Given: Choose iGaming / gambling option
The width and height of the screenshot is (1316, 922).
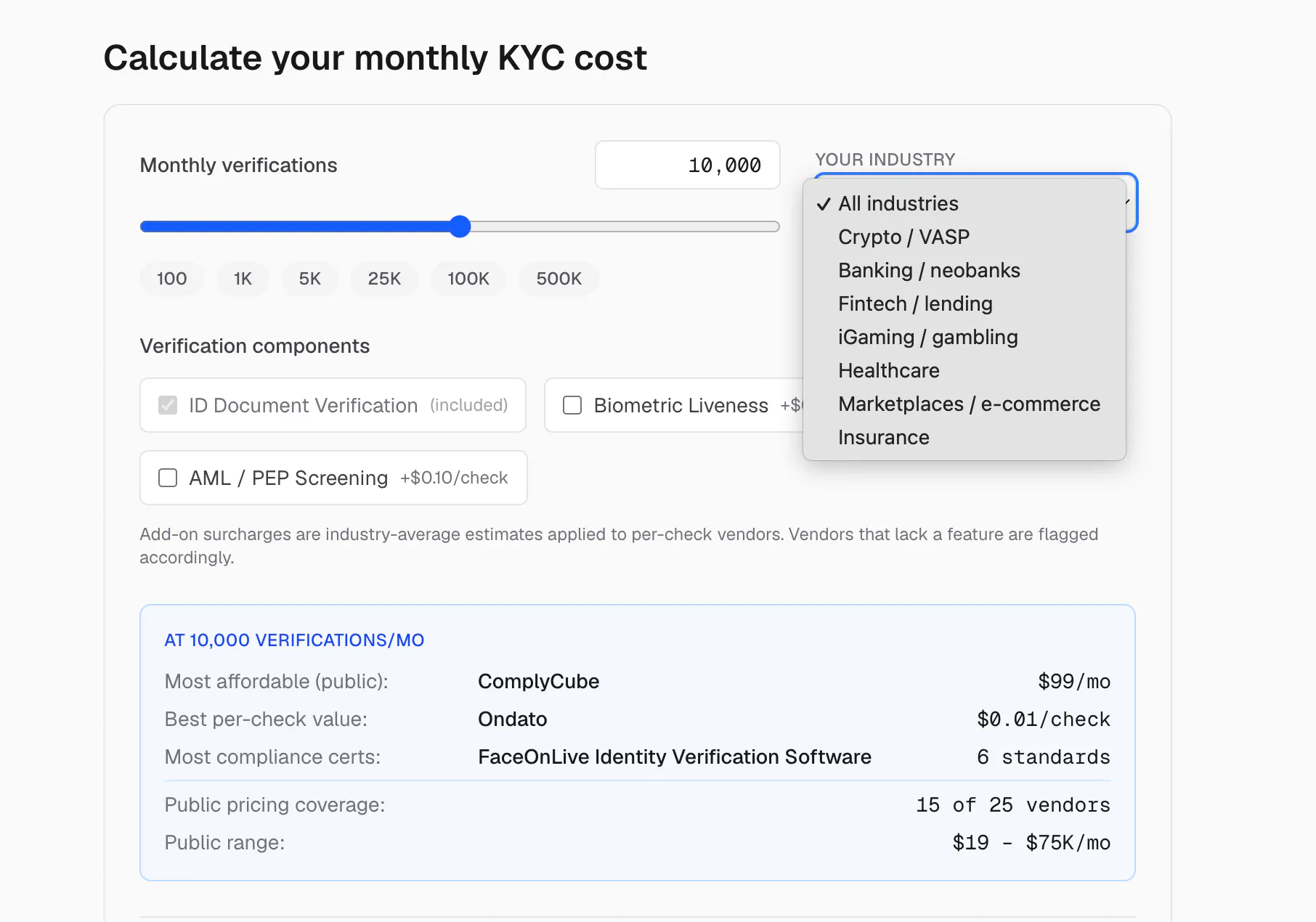Looking at the screenshot, I should point(964,337).
